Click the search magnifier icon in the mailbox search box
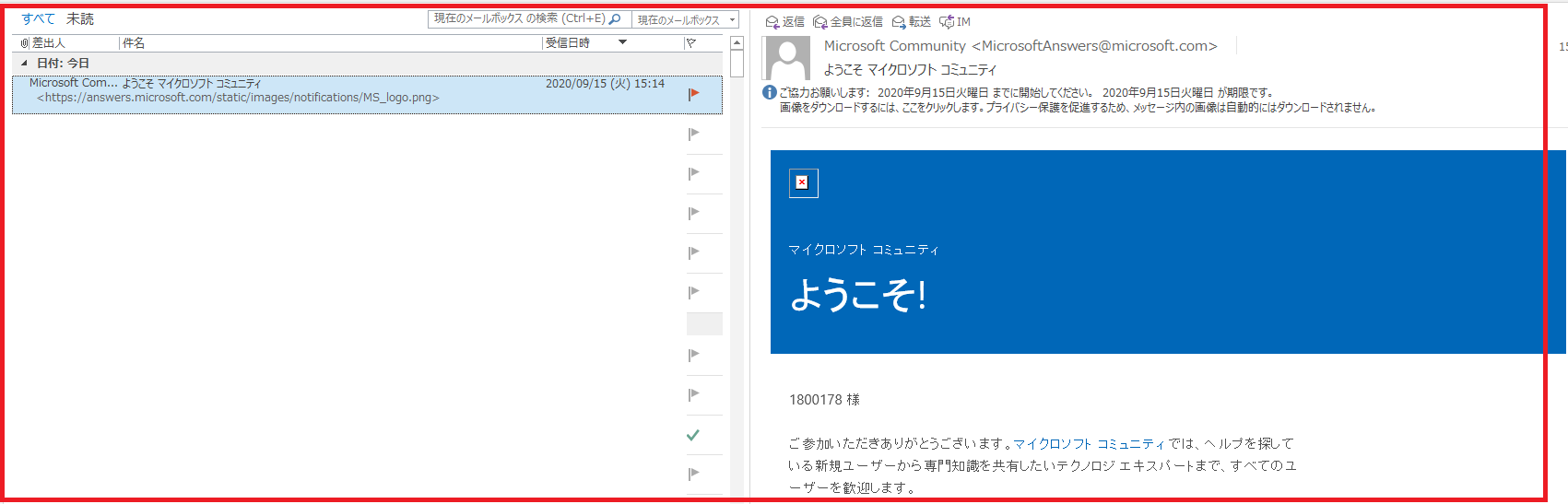 click(x=615, y=18)
